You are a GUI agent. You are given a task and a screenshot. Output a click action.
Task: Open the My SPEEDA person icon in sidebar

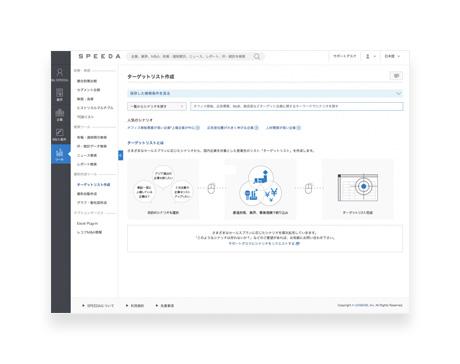(60, 75)
